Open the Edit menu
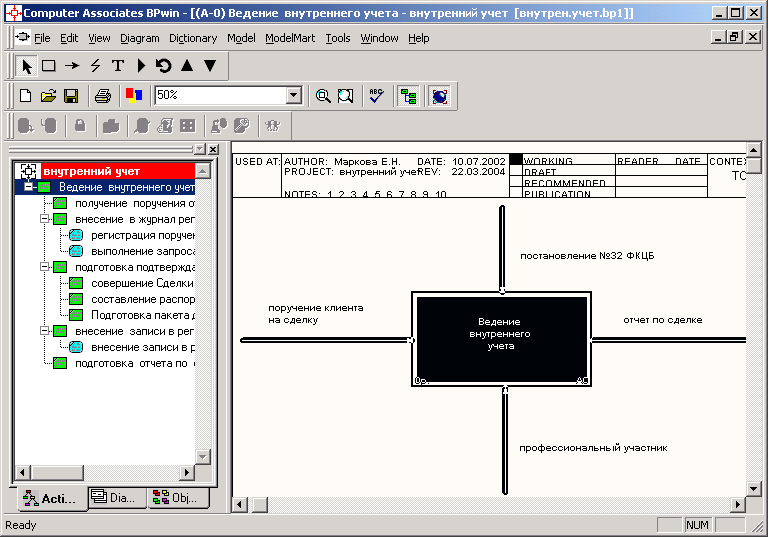Screen dimensions: 768x537 click(x=69, y=38)
